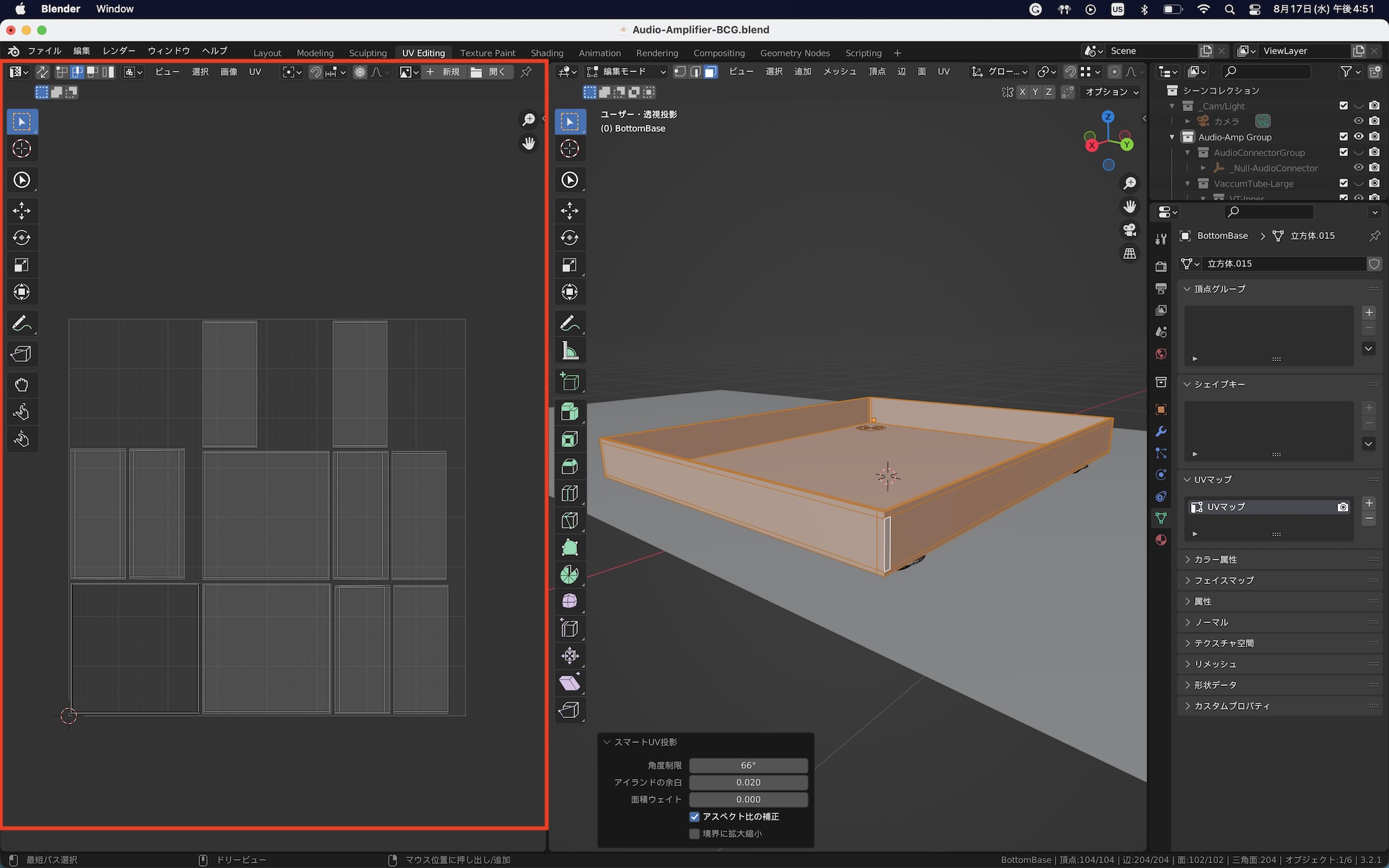Expand the ノーマル panel

click(x=1211, y=622)
